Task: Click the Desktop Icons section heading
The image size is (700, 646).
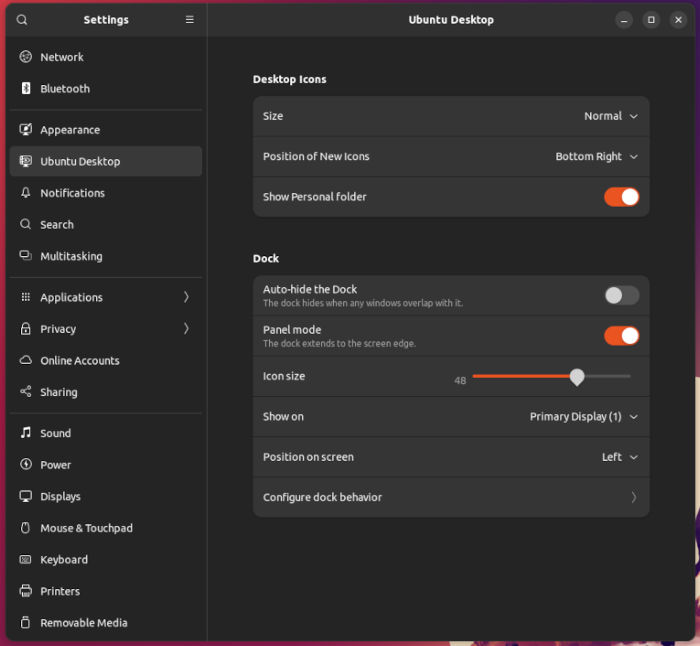Action: click(289, 79)
